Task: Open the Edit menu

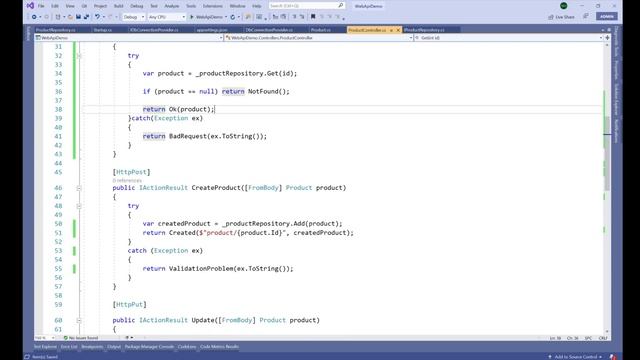Action: click(55, 6)
